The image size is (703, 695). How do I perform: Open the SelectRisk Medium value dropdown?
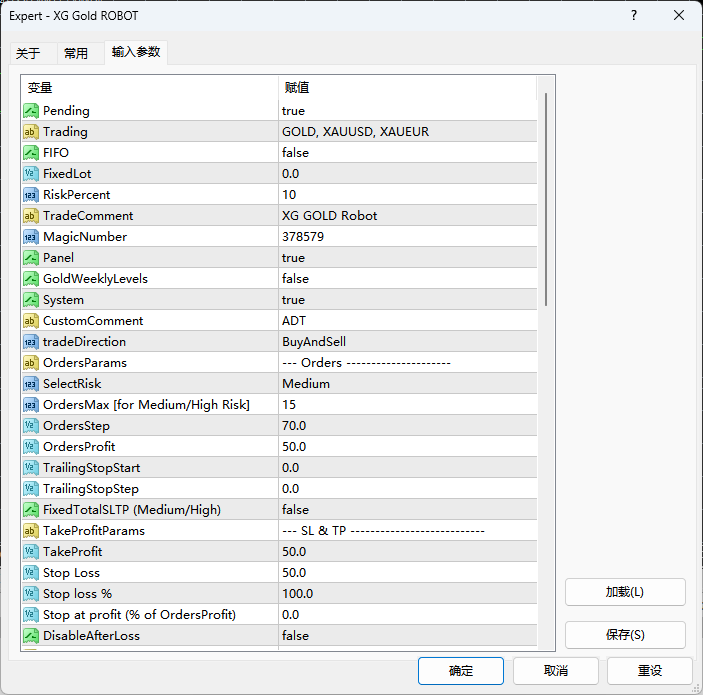tap(407, 384)
